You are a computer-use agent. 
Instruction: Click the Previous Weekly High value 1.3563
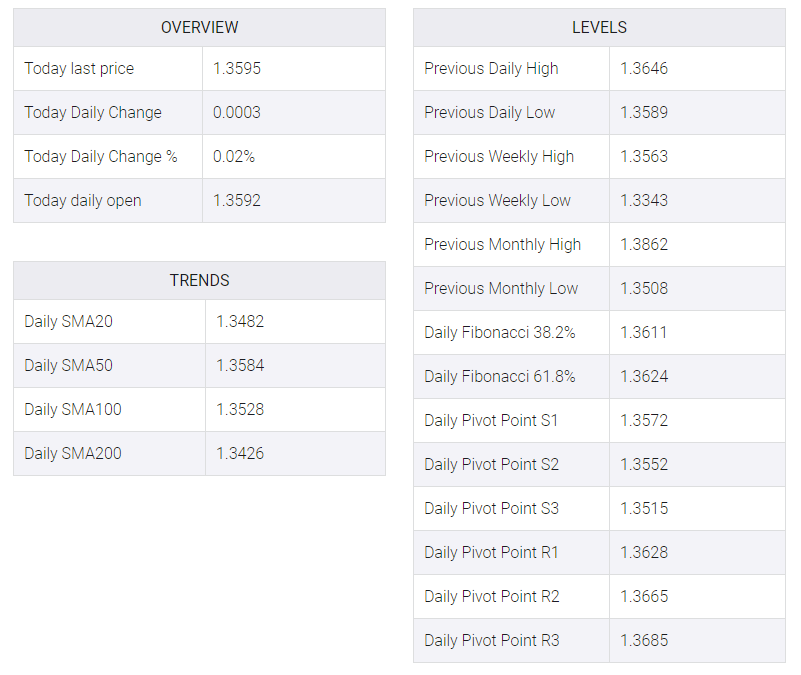pyautogui.click(x=644, y=156)
